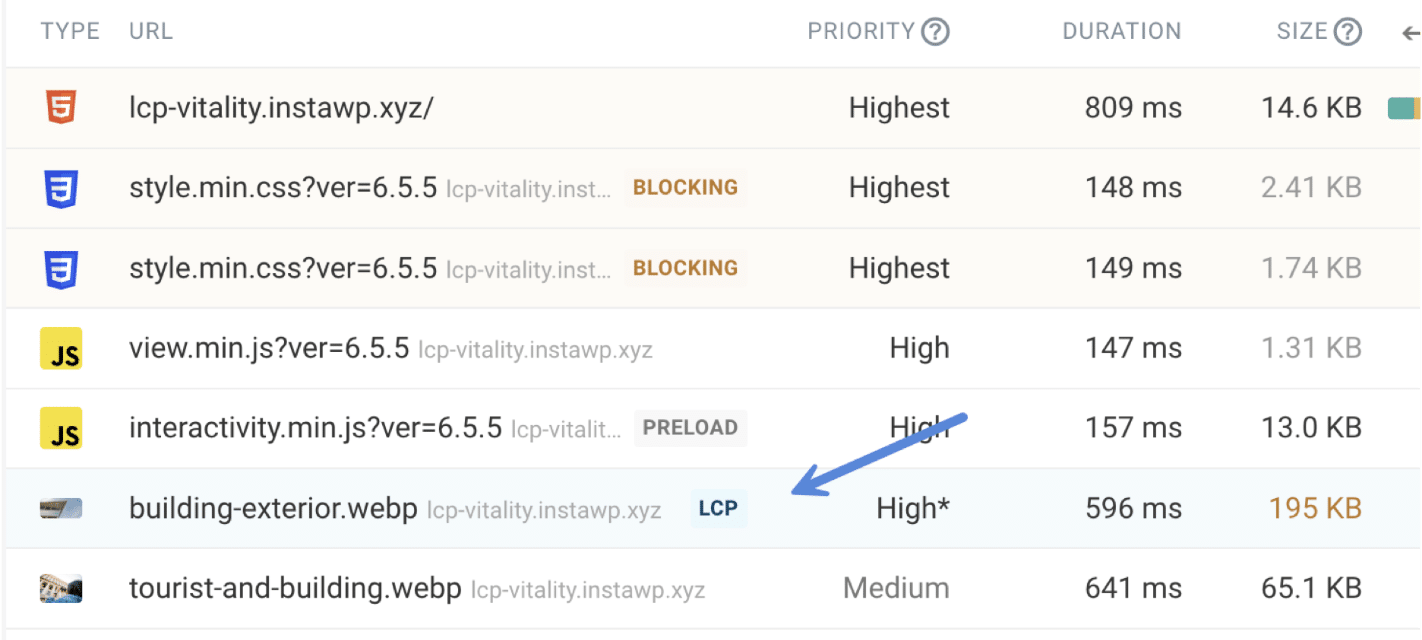This screenshot has width=1422, height=640.
Task: Select the CSS icon on the first style.min.css row
Action: pyautogui.click(x=60, y=188)
